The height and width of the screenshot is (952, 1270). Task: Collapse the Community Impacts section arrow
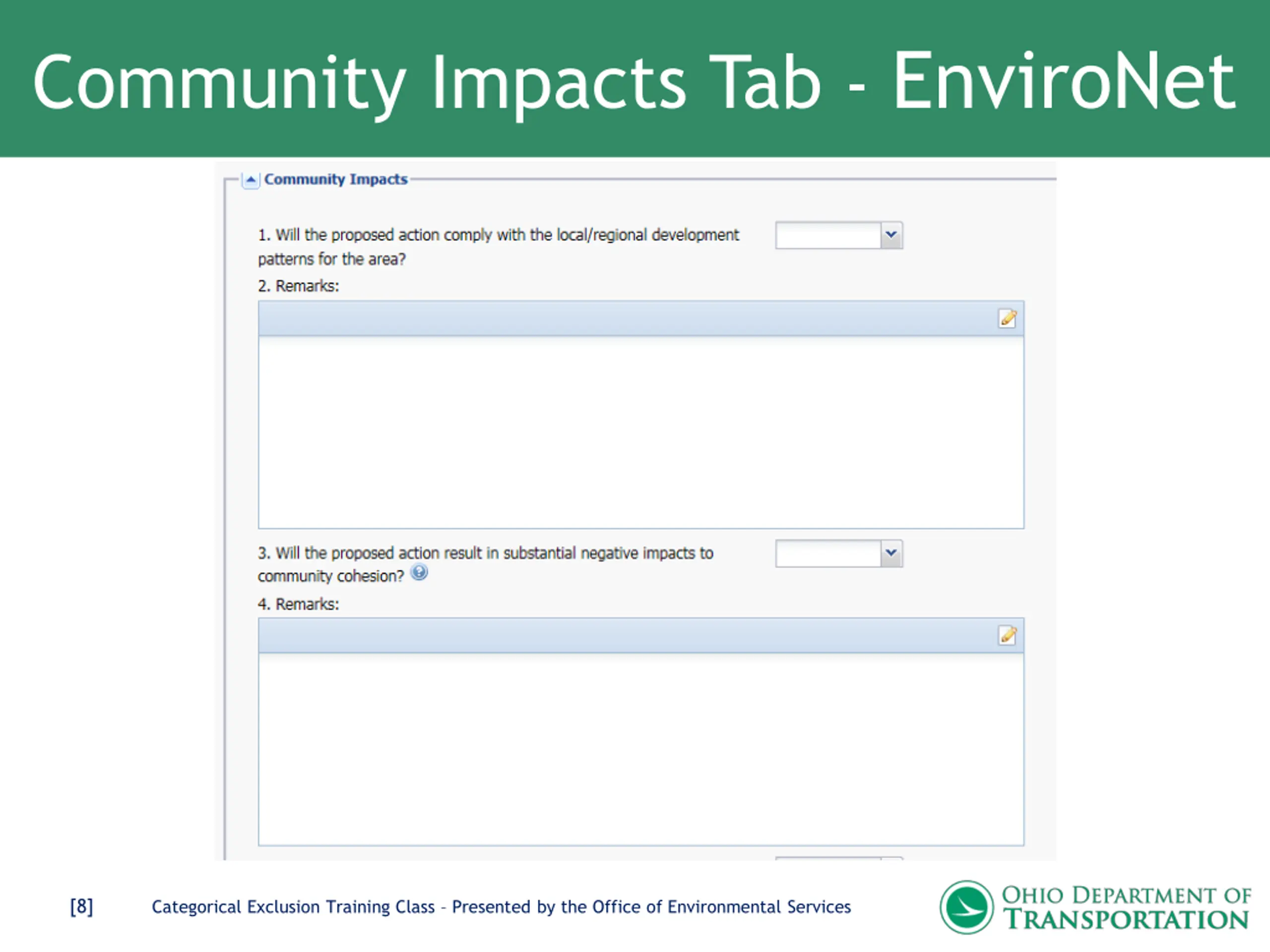click(x=251, y=180)
